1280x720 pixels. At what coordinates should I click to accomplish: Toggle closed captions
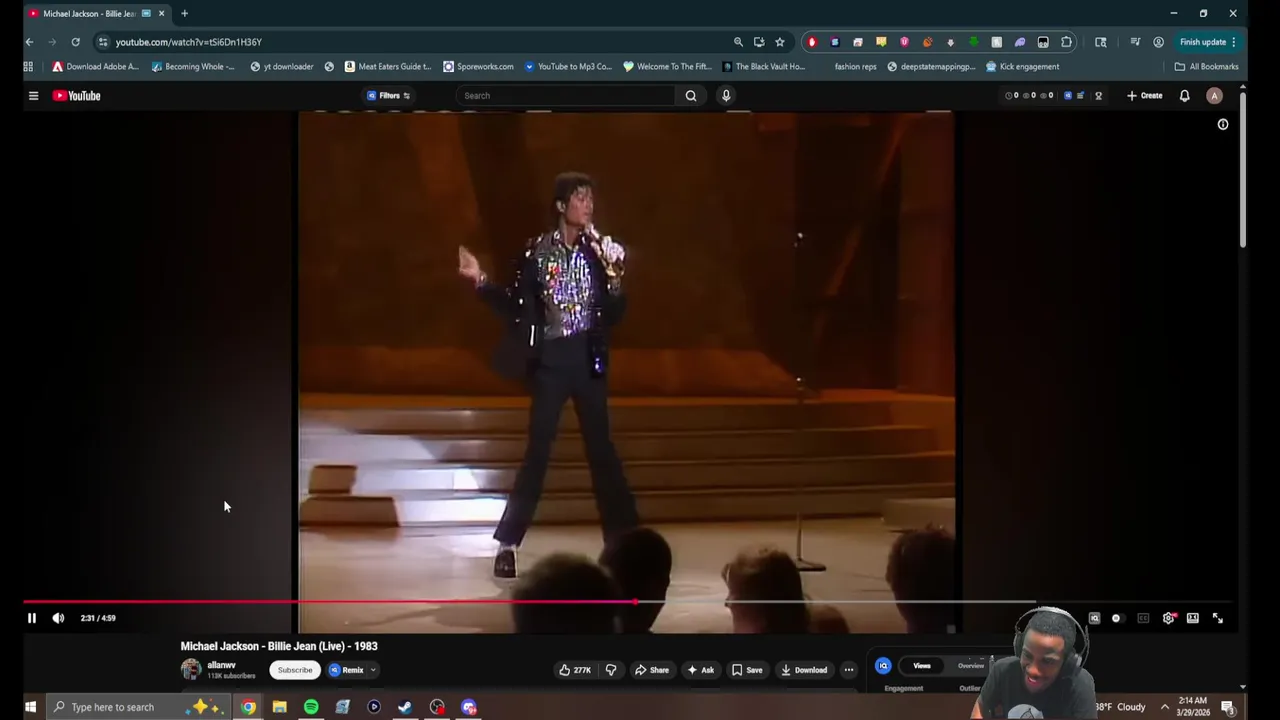[1143, 618]
